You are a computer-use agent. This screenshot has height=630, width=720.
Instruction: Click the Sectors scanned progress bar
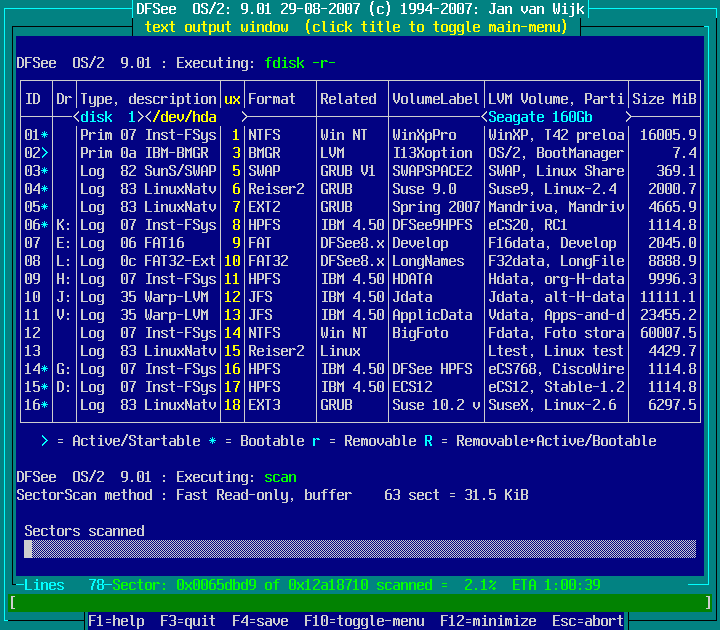[x=360, y=549]
